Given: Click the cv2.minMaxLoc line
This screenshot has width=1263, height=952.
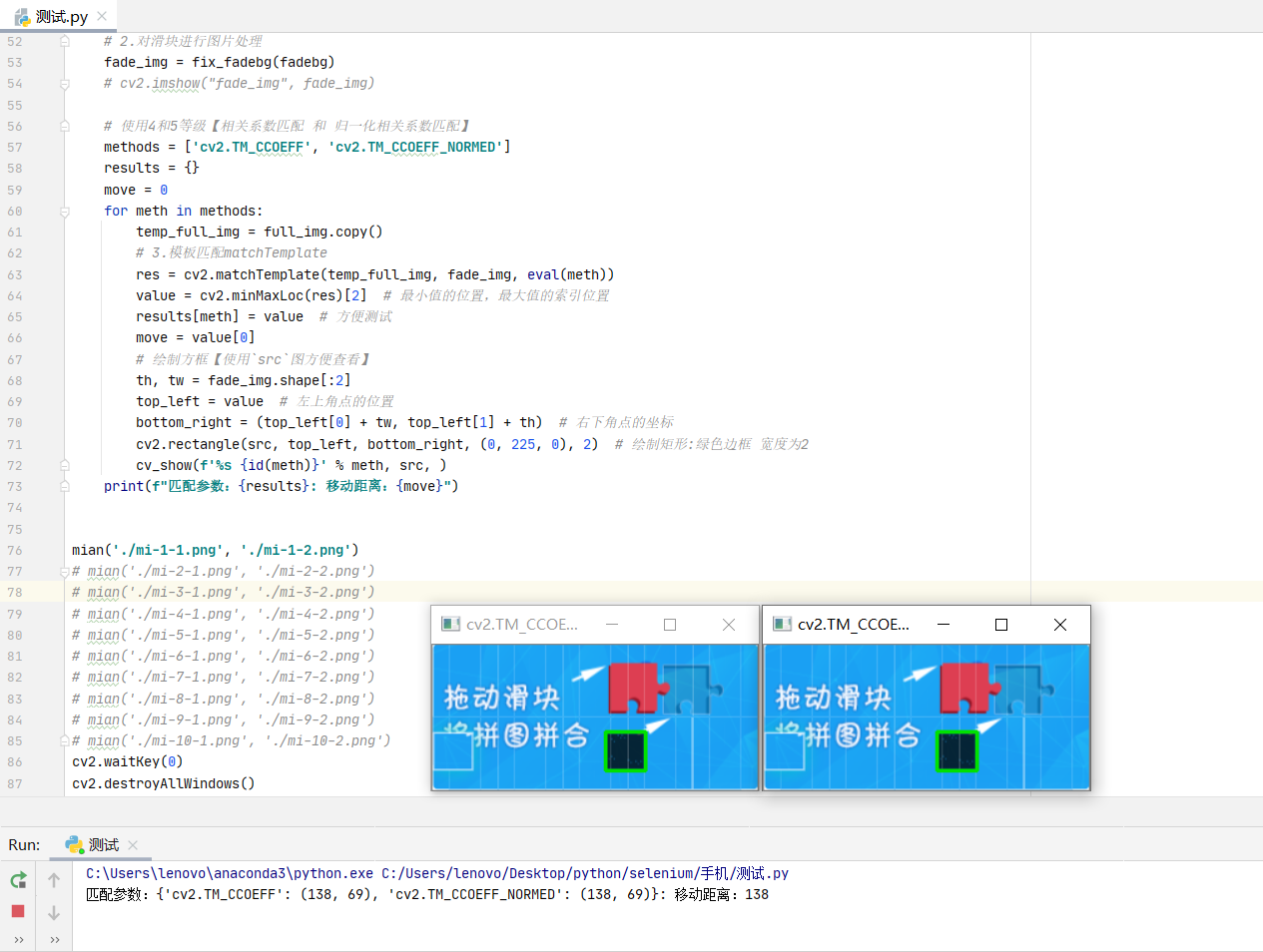Looking at the screenshot, I should coord(252,295).
